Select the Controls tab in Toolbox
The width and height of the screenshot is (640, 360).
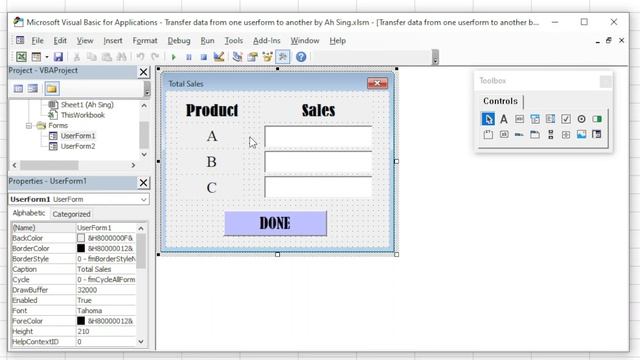point(500,101)
